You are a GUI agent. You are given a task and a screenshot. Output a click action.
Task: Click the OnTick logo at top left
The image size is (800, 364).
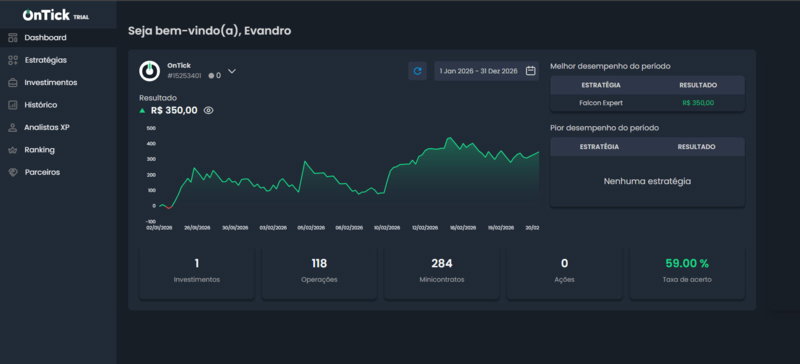[46, 15]
